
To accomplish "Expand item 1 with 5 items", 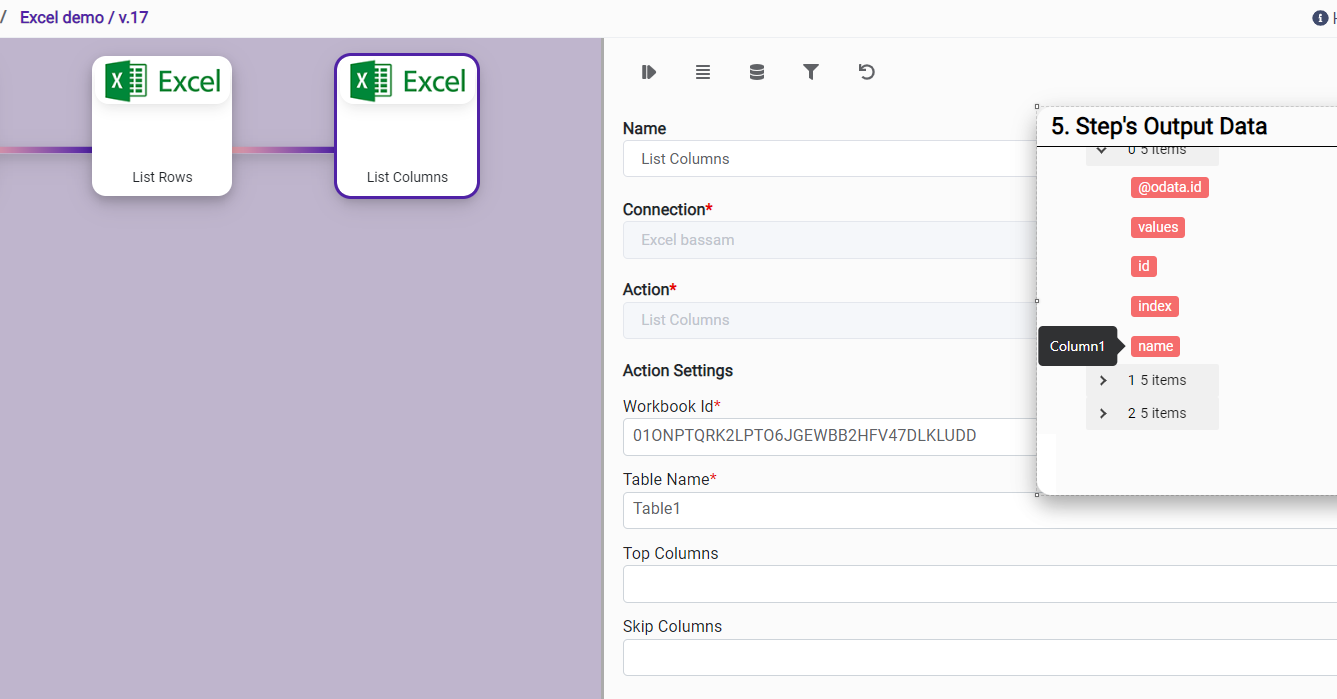I will coord(1103,381).
